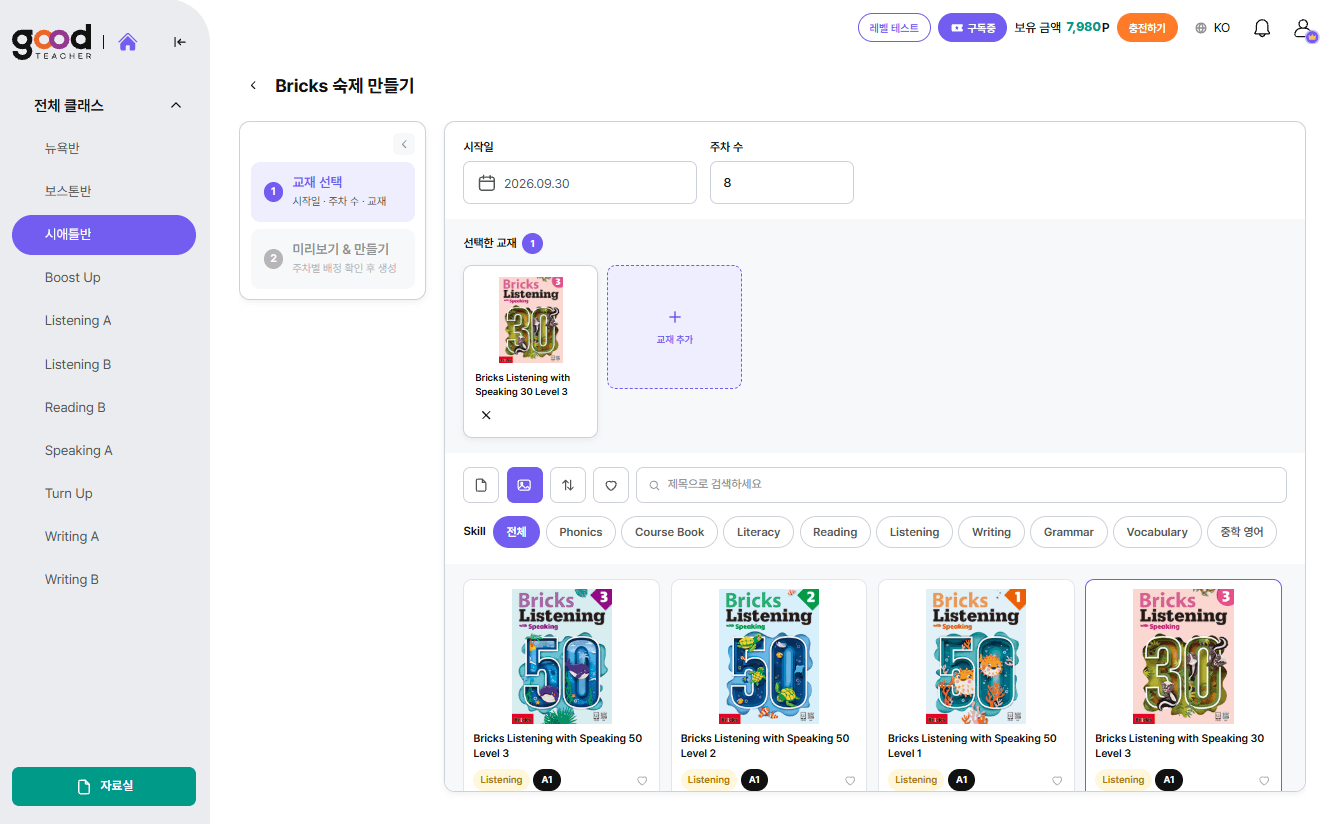Viewport: 1330px width, 824px height.
Task: Click the 제목으로 검색하세요 search field
Action: [x=961, y=485]
